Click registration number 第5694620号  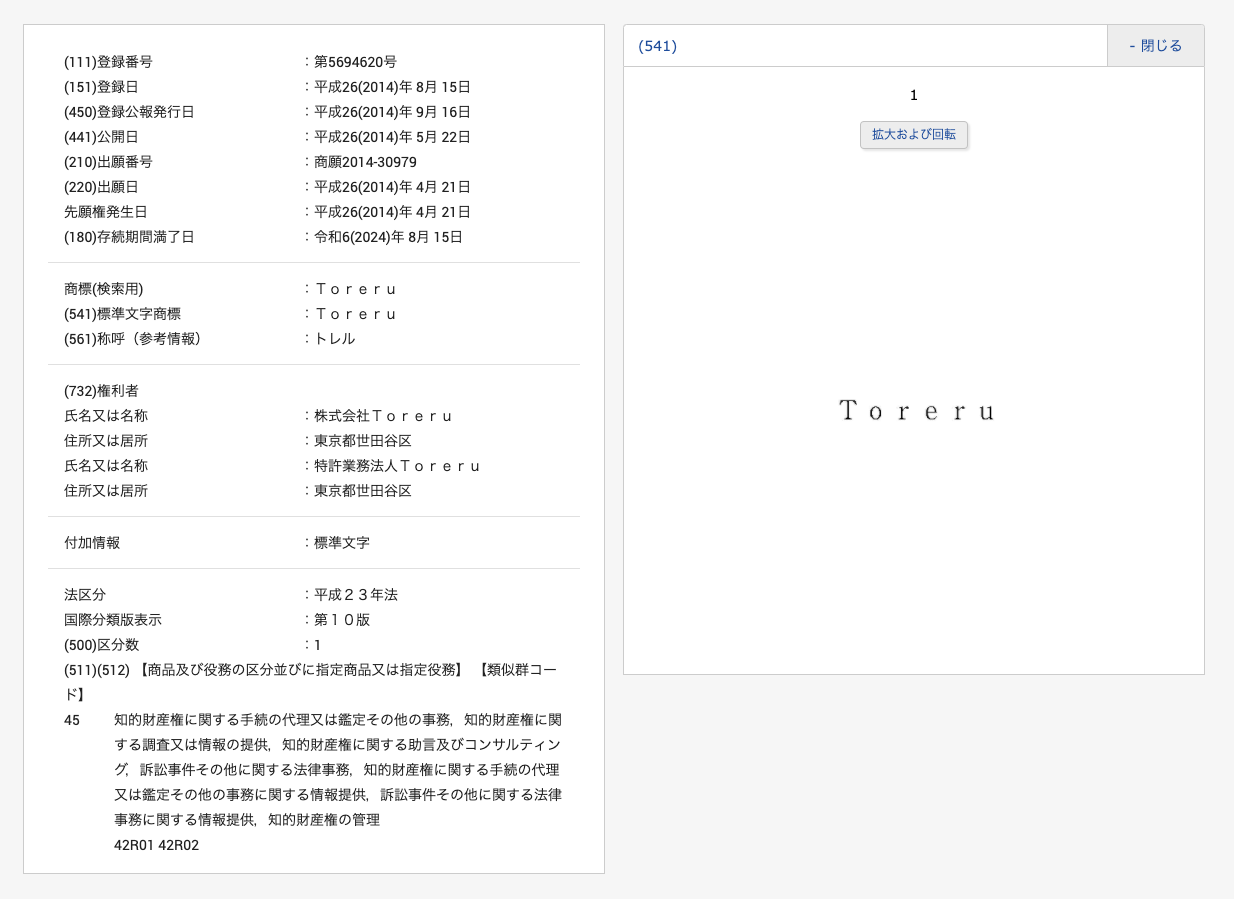coord(355,62)
